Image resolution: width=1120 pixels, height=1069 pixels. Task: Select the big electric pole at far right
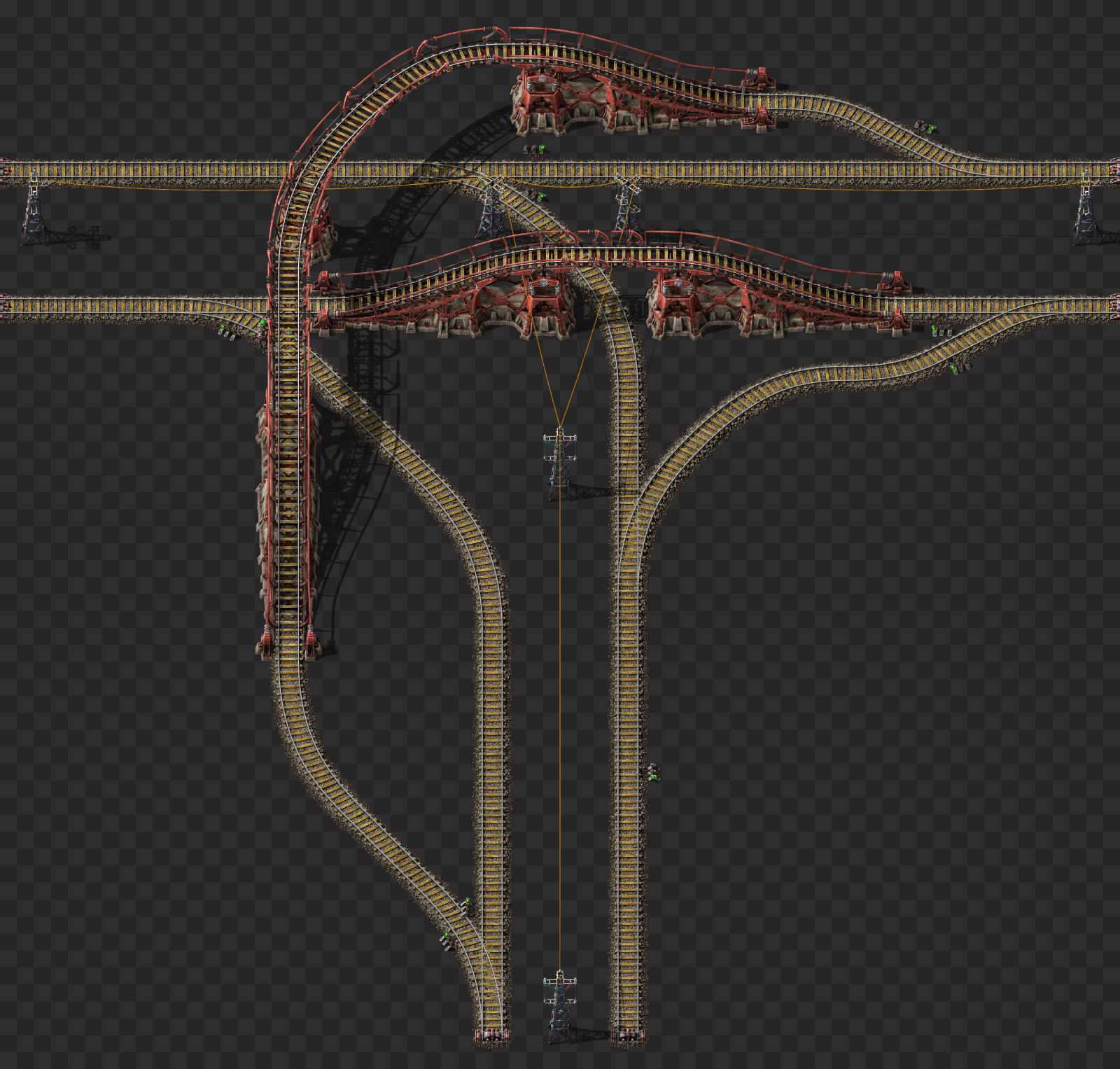[1086, 208]
